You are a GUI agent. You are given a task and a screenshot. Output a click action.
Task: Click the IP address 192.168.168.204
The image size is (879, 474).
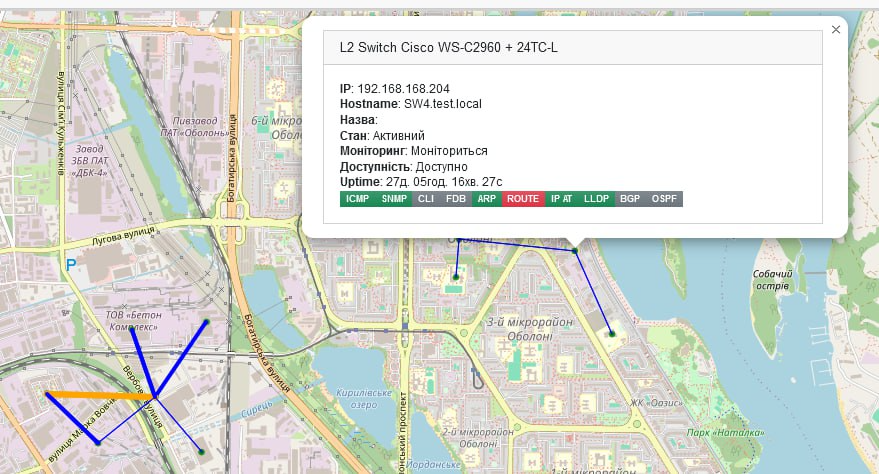pos(403,89)
